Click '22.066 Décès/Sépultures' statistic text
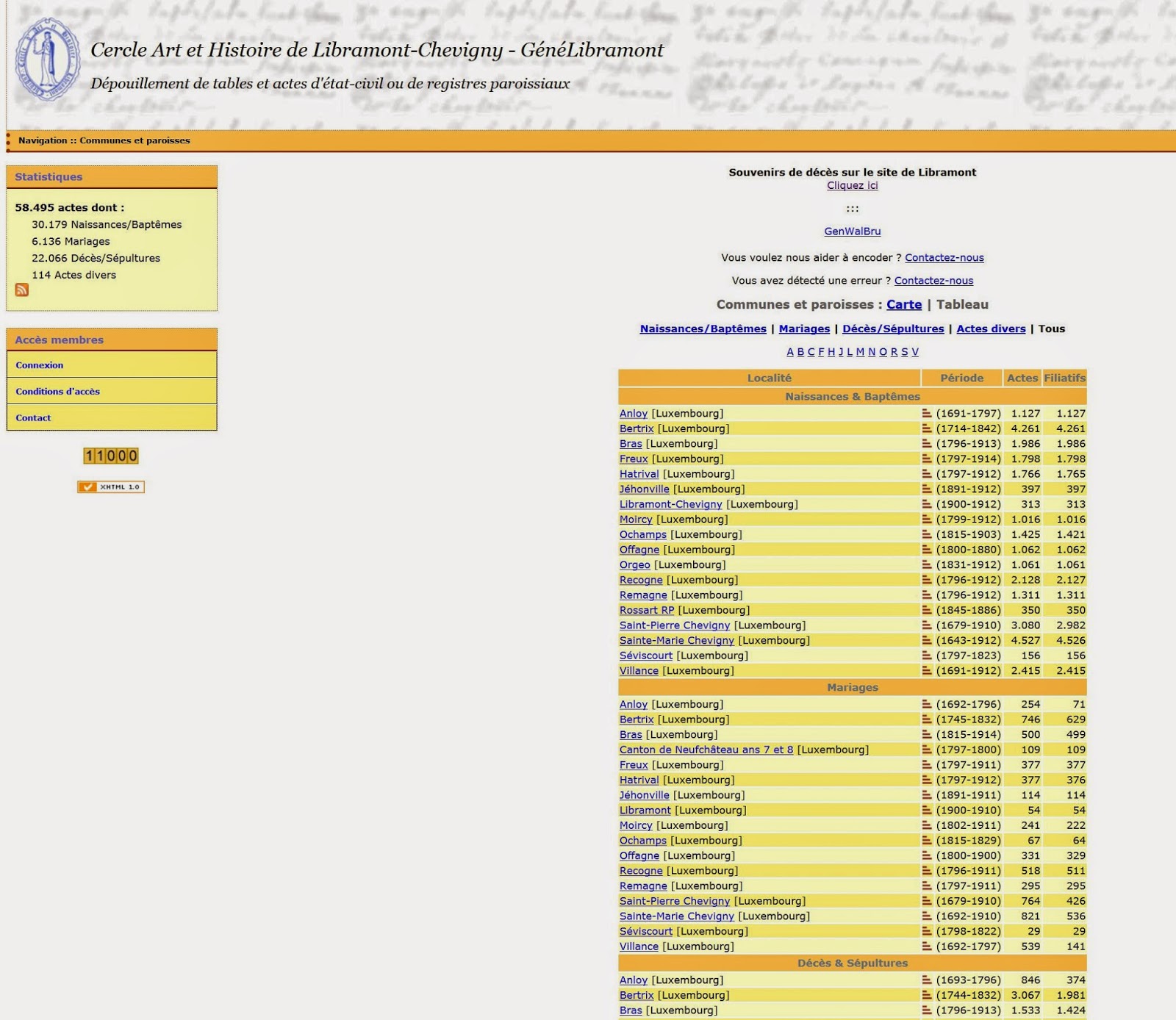Image resolution: width=1176 pixels, height=1020 pixels. coord(96,259)
